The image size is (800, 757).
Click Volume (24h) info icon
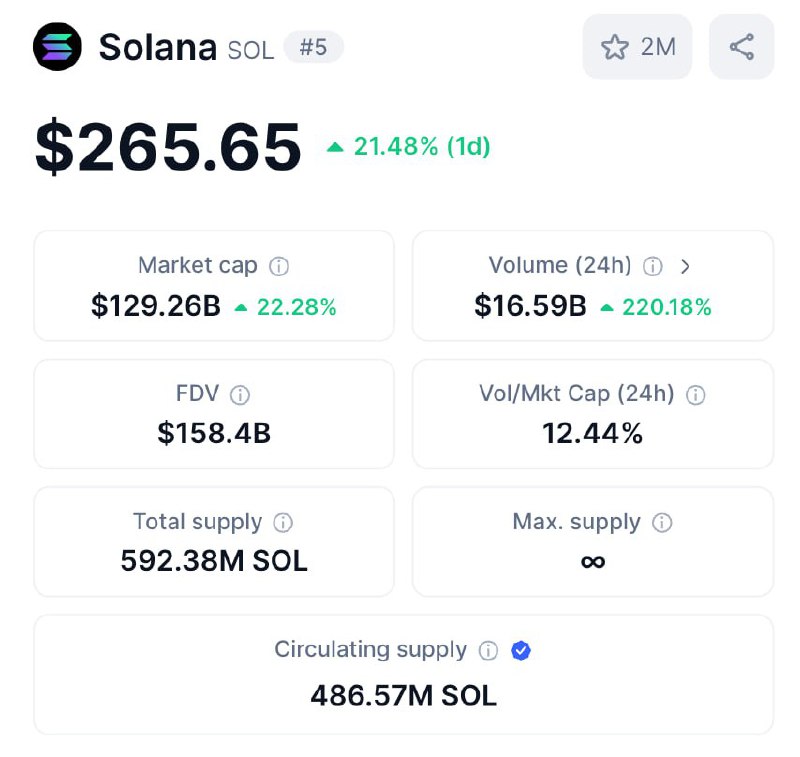(653, 266)
